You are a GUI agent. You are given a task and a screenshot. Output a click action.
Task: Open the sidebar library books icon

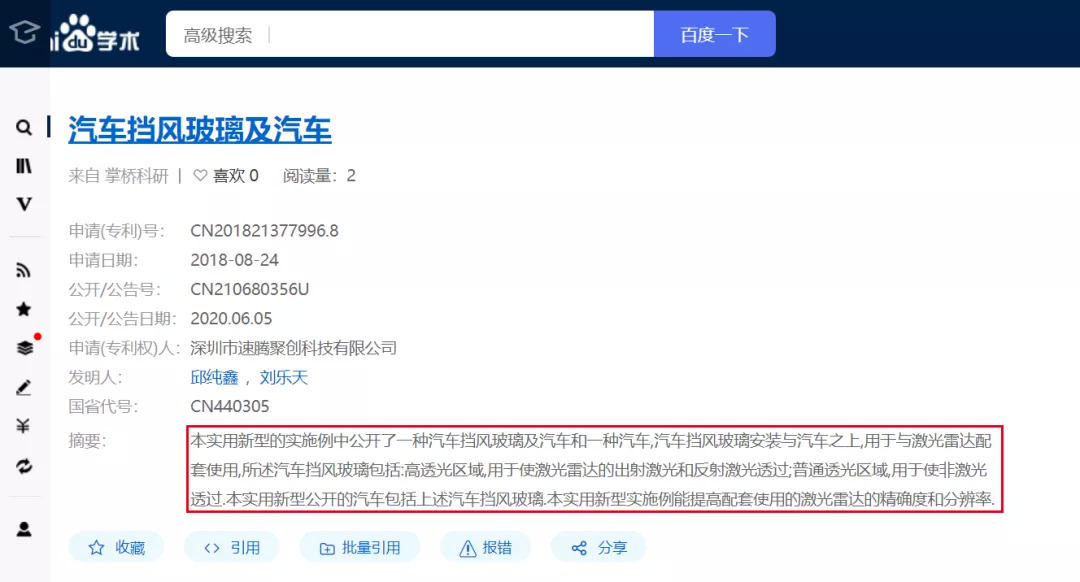click(x=23, y=166)
